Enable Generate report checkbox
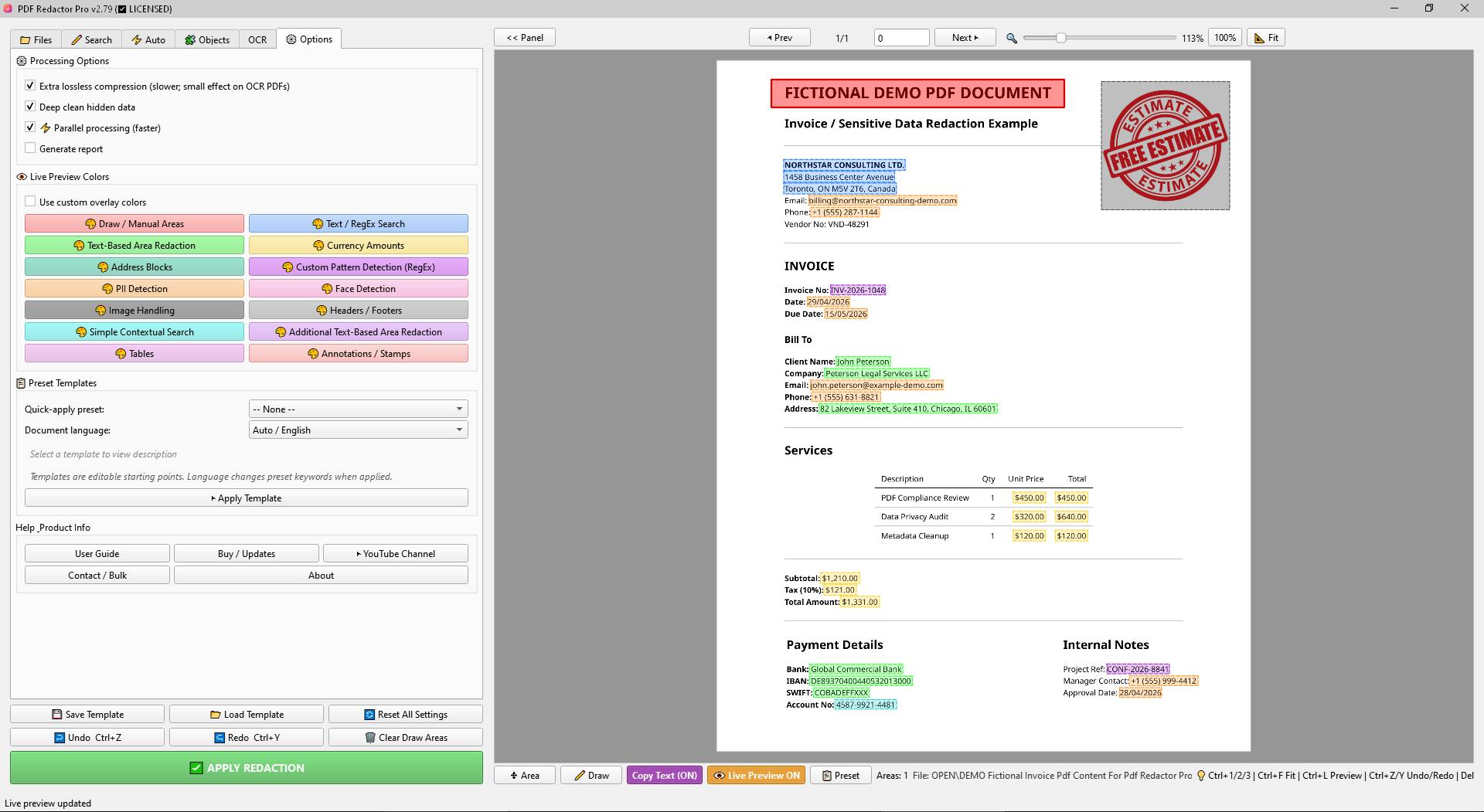 (x=30, y=148)
